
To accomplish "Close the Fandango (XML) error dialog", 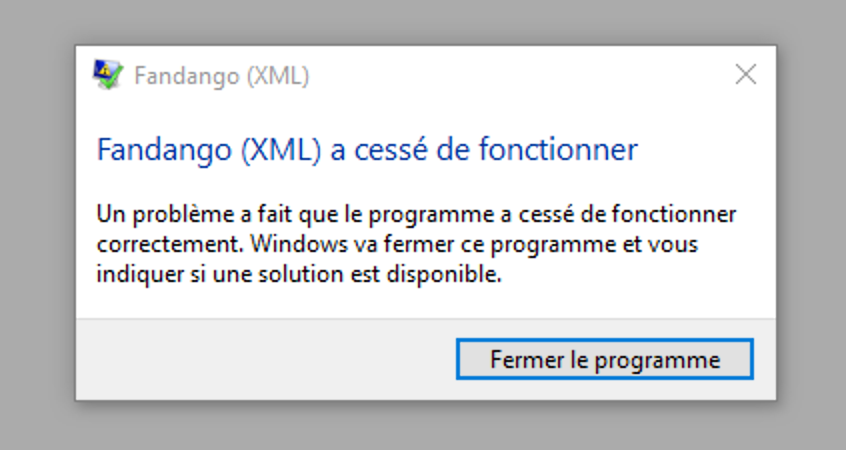I will (745, 74).
